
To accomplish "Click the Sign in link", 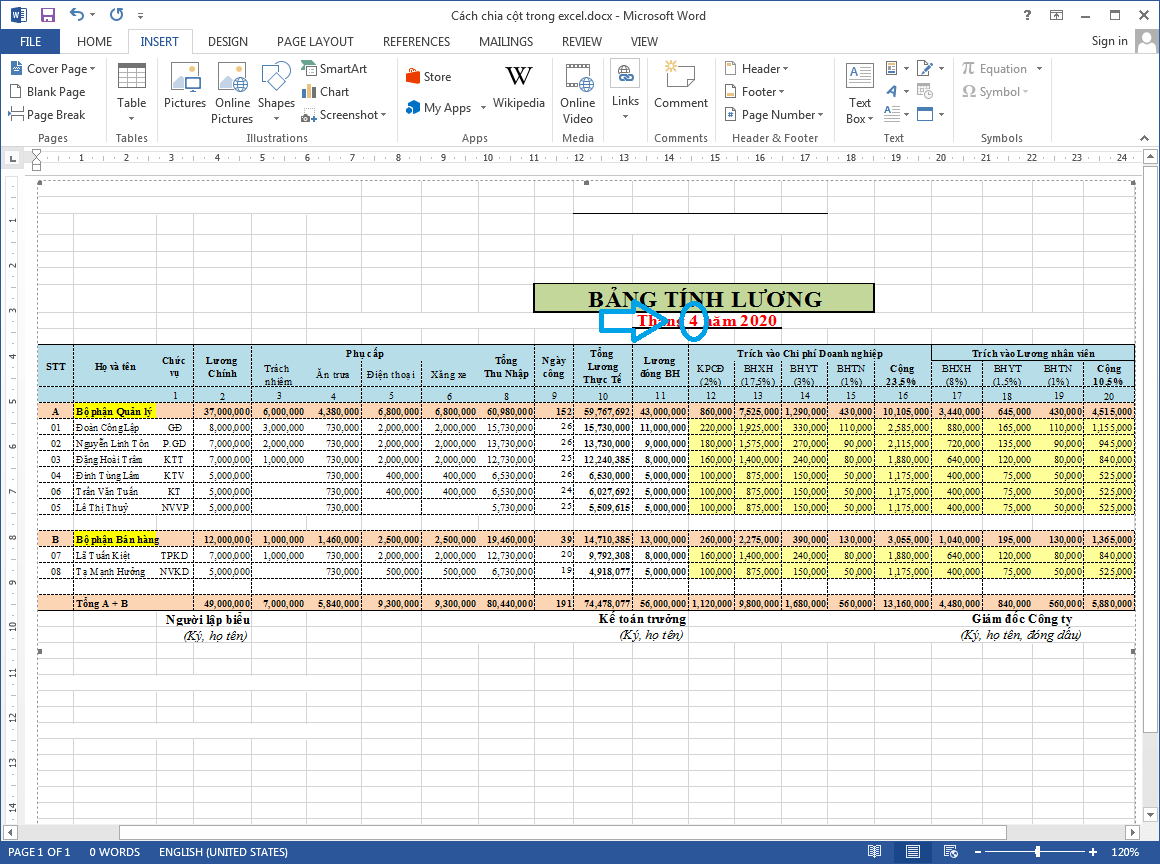I will [x=1110, y=41].
